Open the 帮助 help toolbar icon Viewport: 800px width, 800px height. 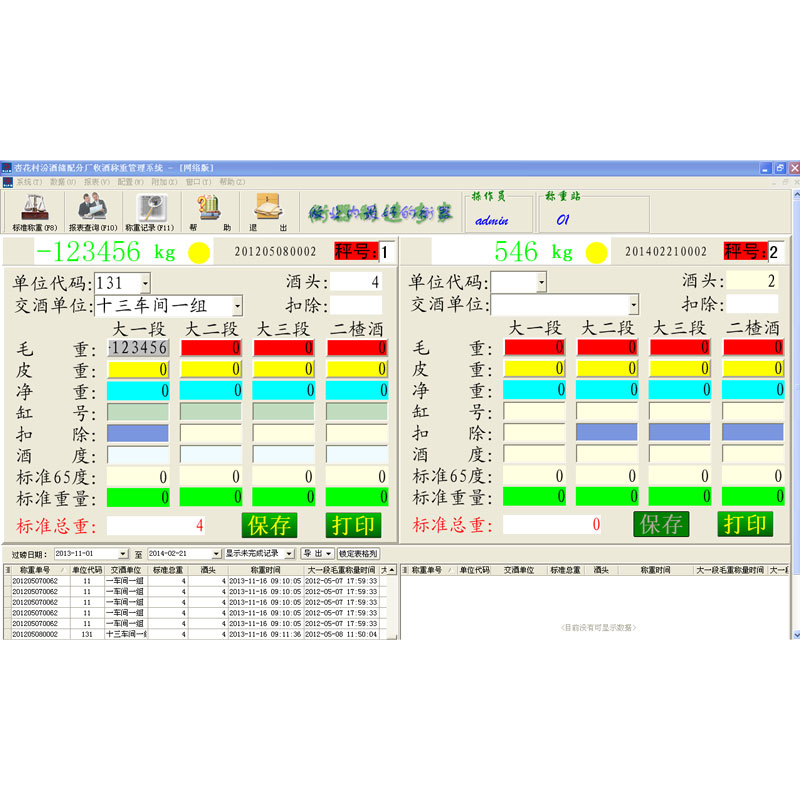coord(210,212)
